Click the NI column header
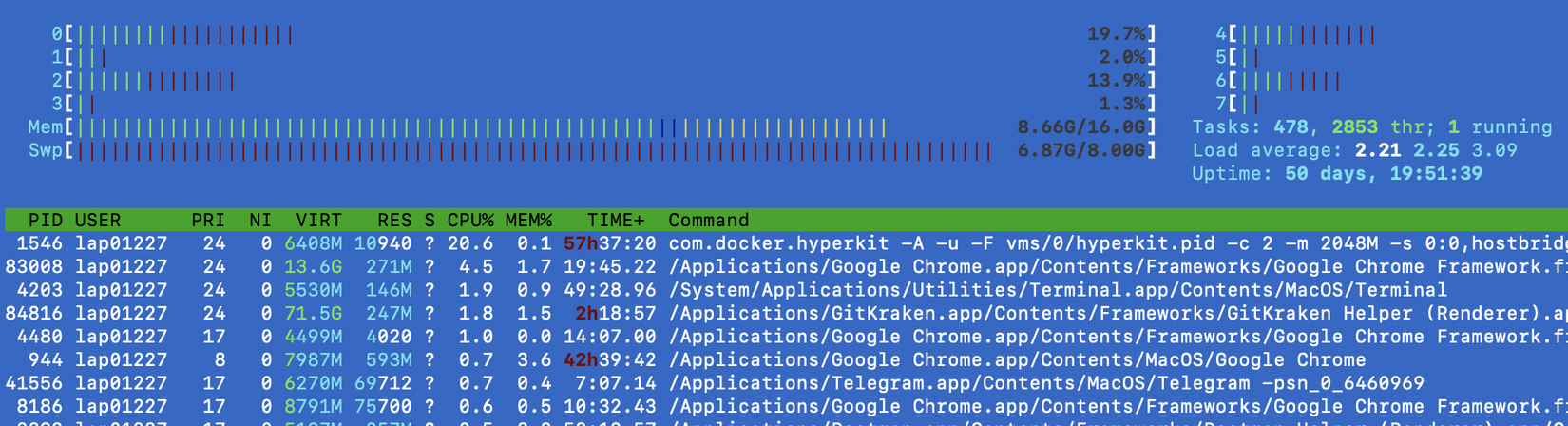Image resolution: width=1568 pixels, height=426 pixels. 259,220
